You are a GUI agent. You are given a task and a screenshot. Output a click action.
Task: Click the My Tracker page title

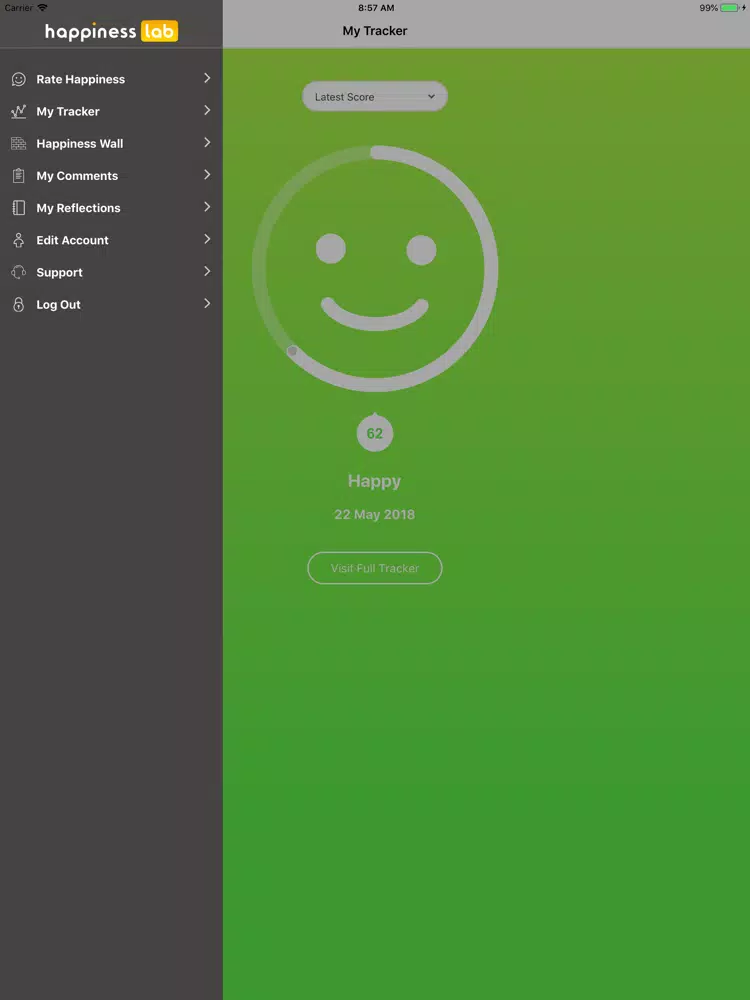(375, 31)
